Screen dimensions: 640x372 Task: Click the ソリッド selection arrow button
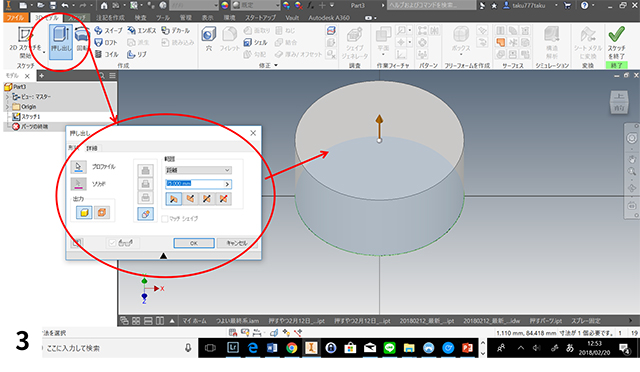tap(78, 184)
